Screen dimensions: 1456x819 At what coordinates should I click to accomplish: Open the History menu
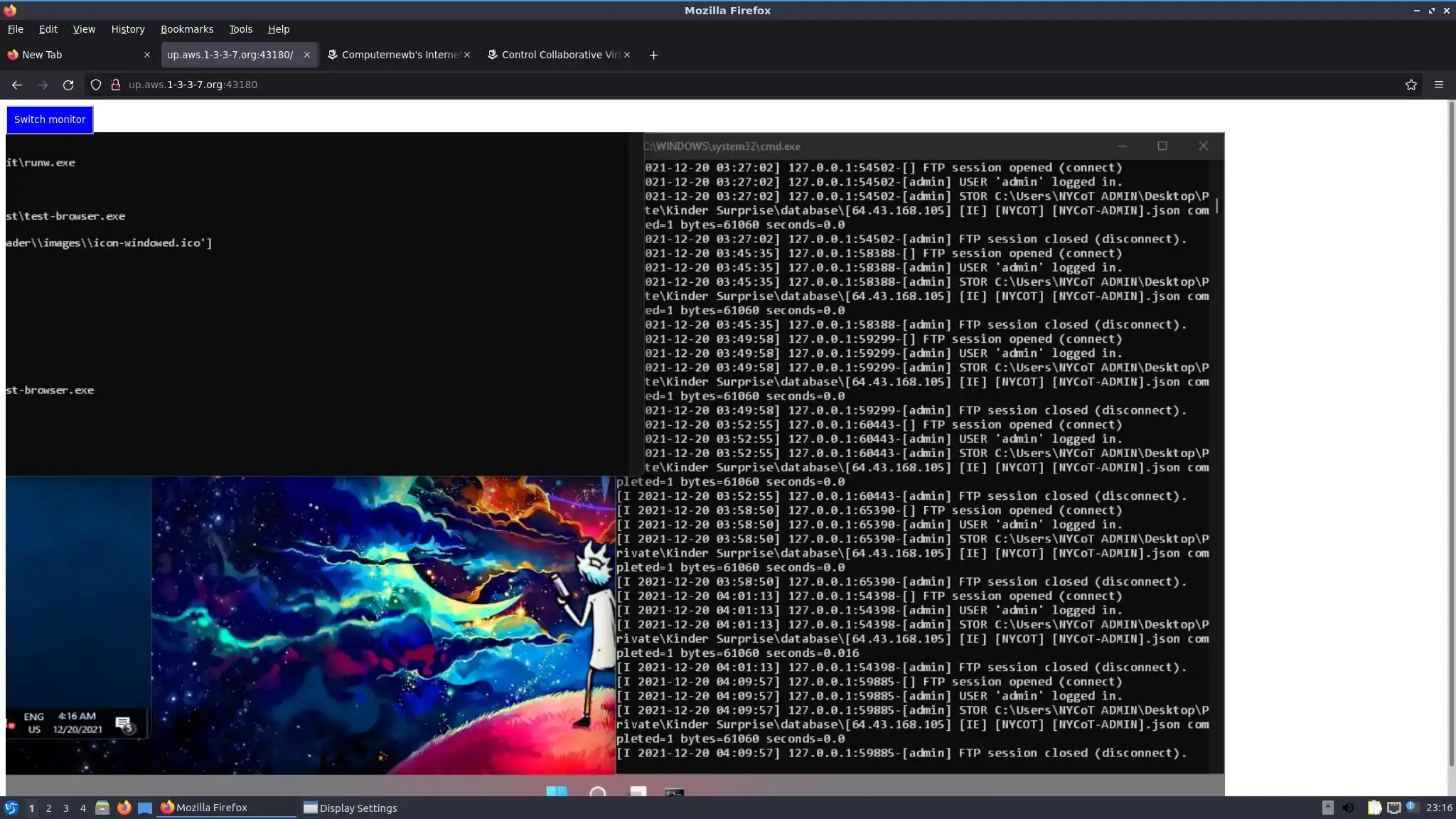(x=128, y=29)
